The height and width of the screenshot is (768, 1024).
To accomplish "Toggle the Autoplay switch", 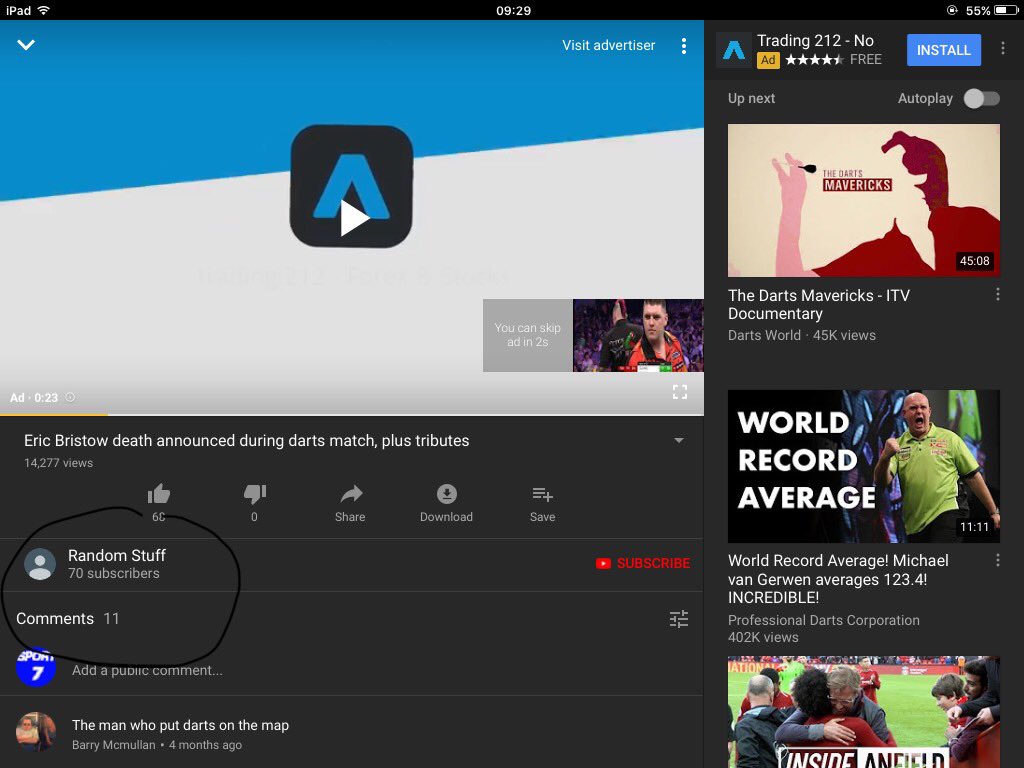I will pyautogui.click(x=982, y=99).
